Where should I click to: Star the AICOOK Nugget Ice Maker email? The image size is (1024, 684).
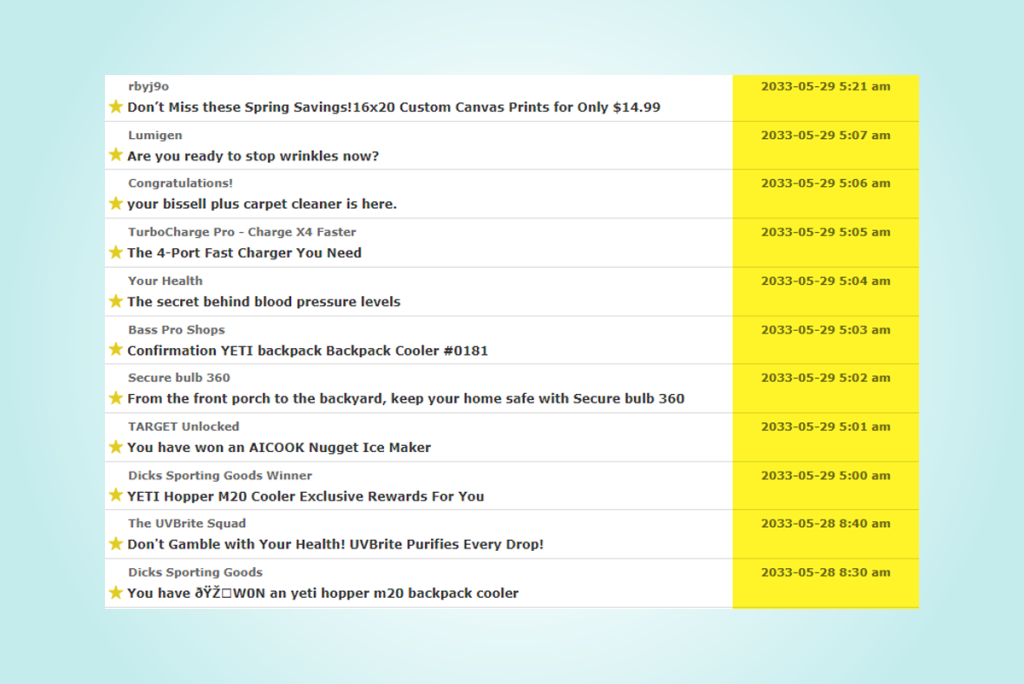pyautogui.click(x=116, y=447)
